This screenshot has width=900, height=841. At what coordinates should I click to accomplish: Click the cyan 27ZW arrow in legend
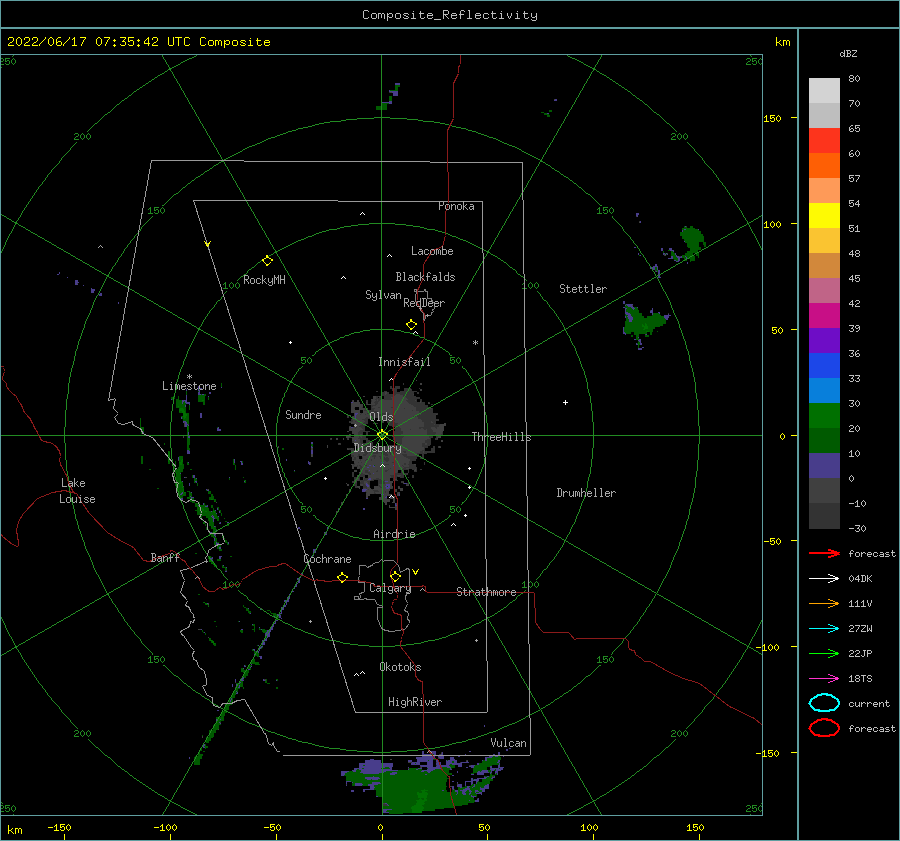click(x=824, y=629)
